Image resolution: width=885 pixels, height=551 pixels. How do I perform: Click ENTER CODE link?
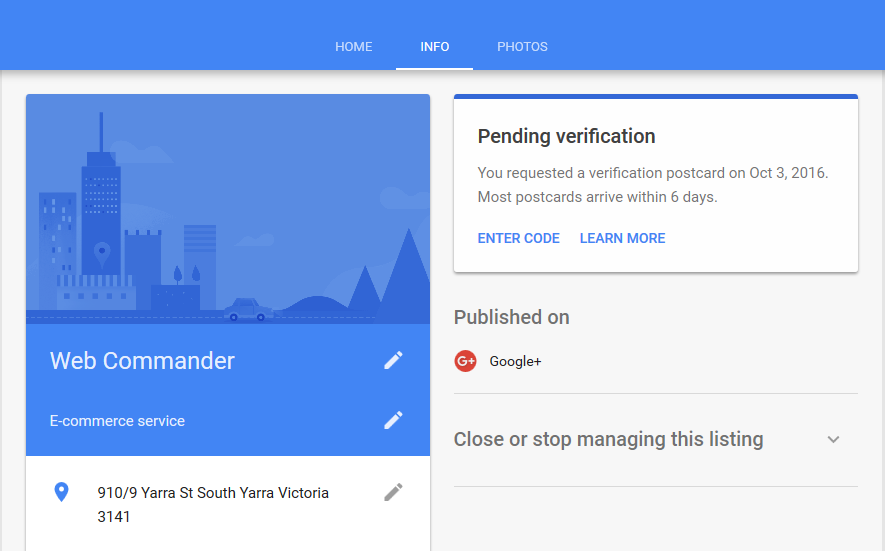[x=519, y=238]
